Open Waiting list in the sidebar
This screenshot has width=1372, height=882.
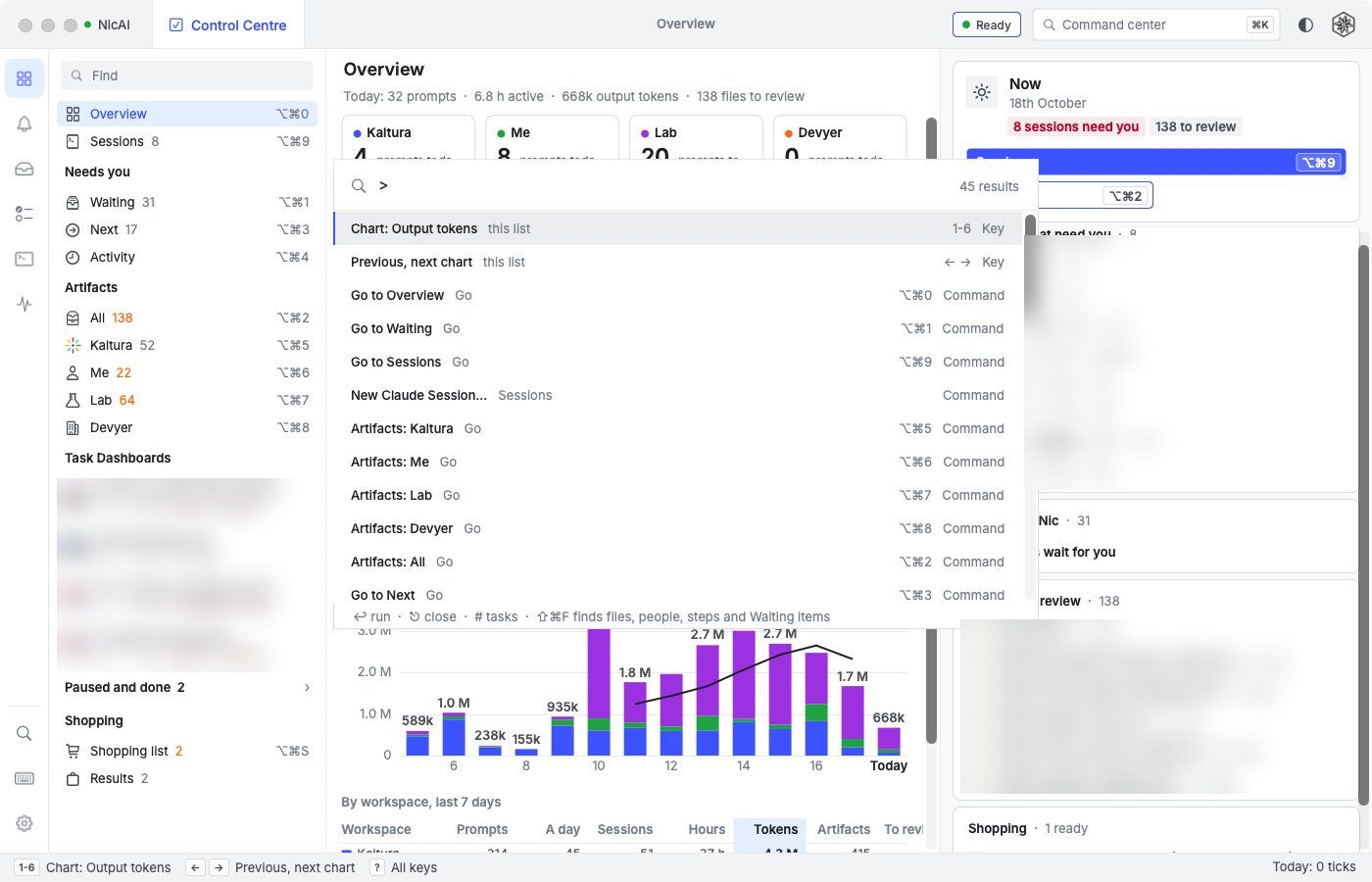coord(187,202)
